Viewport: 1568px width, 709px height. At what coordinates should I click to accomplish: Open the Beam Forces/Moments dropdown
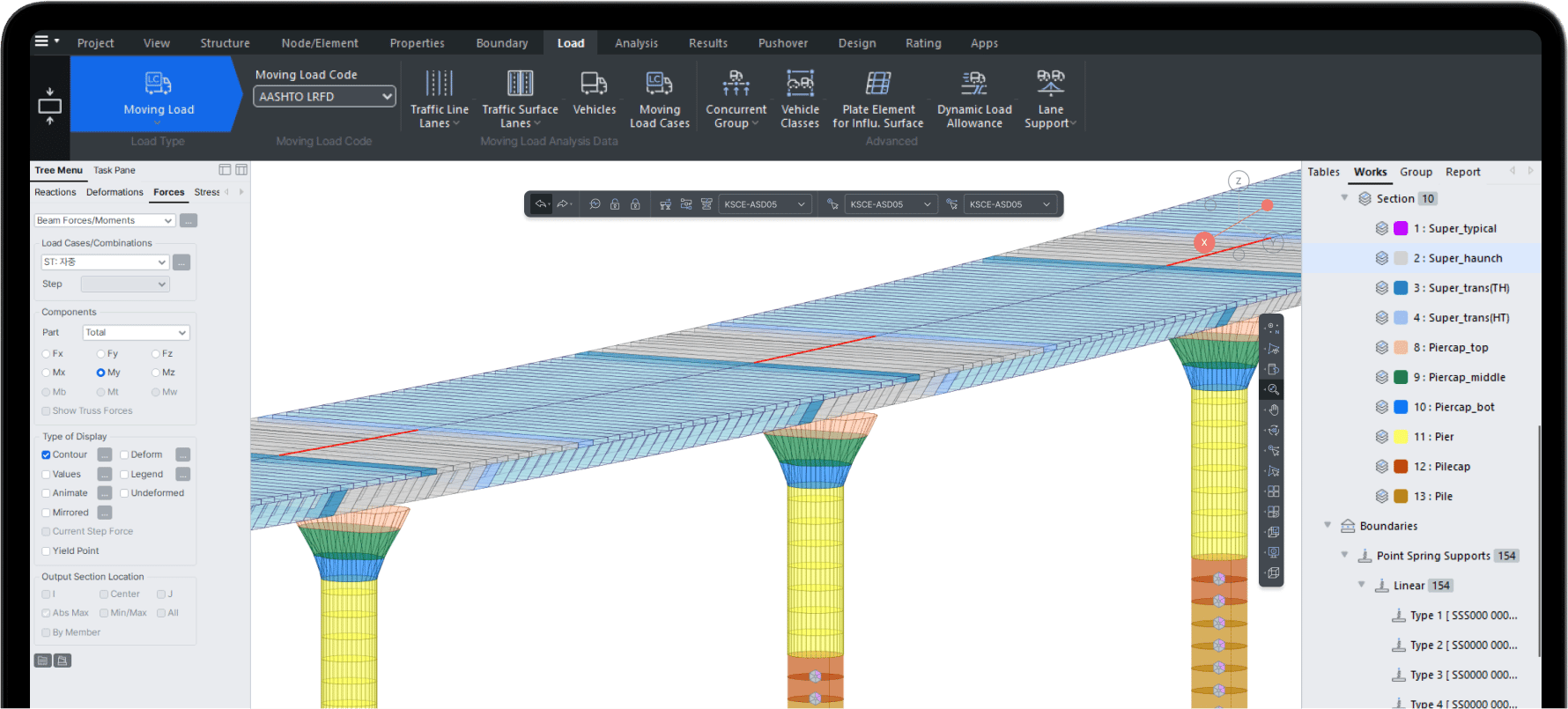[105, 220]
